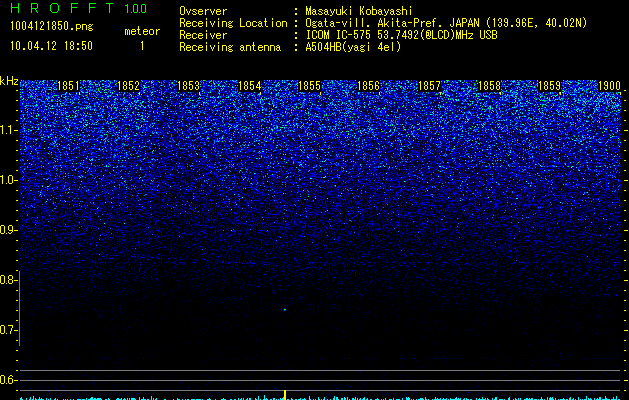
Task: Click the date stamp 10.04.12 18:50
Action: (52, 46)
